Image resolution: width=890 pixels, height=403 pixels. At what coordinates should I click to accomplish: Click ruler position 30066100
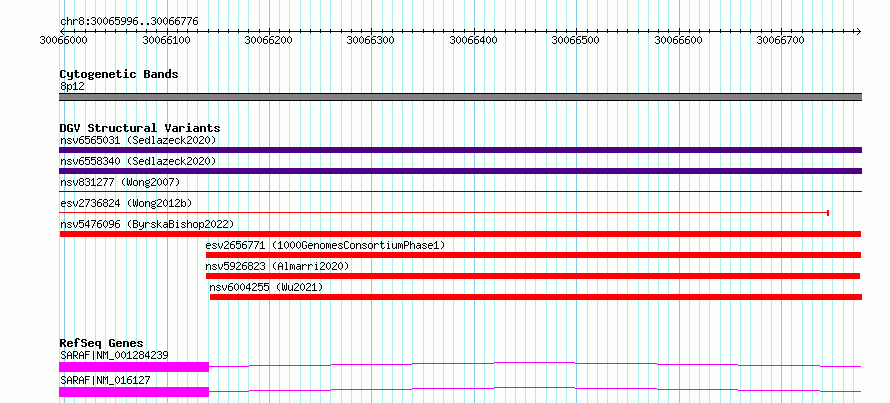(165, 40)
